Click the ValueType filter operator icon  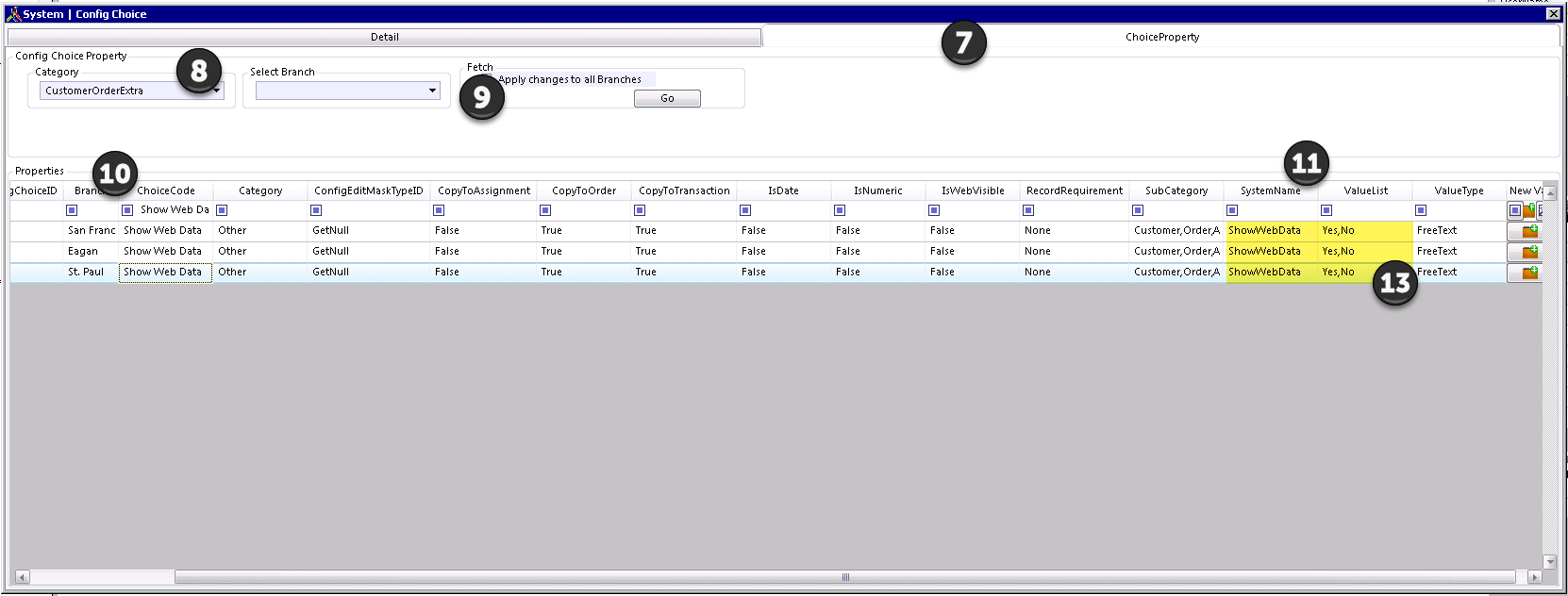pos(1421,210)
